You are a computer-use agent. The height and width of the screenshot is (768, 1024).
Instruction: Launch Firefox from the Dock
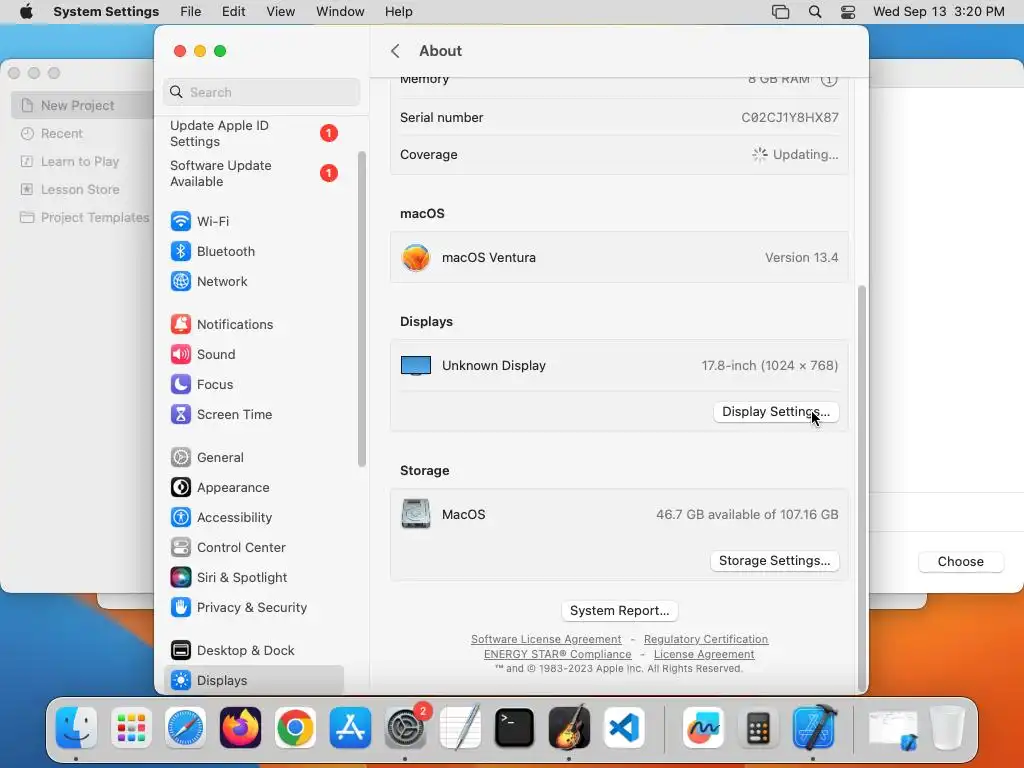coord(240,728)
